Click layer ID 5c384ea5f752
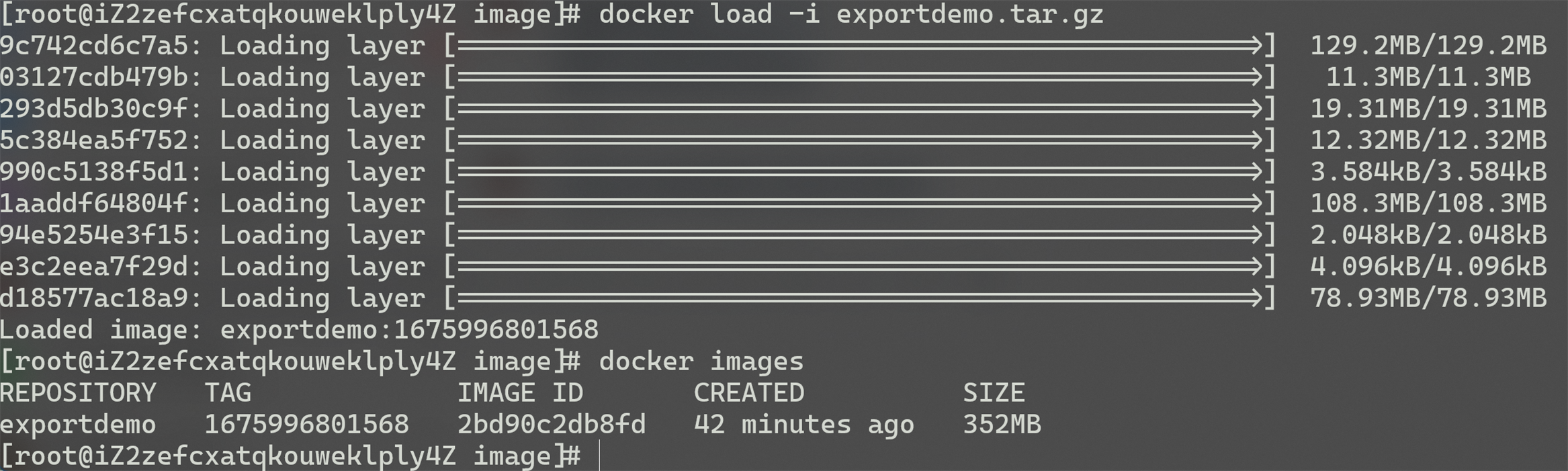This screenshot has width=1568, height=471. pos(94,140)
